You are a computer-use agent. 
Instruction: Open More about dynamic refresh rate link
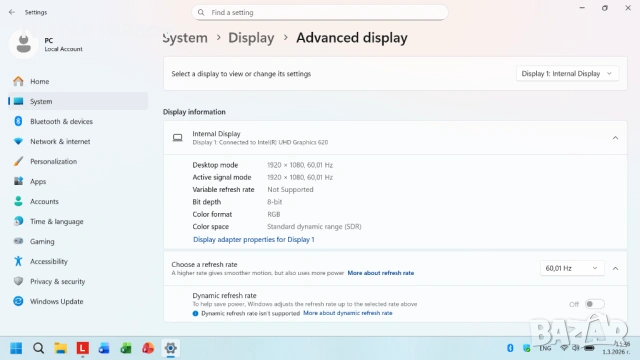tap(348, 313)
